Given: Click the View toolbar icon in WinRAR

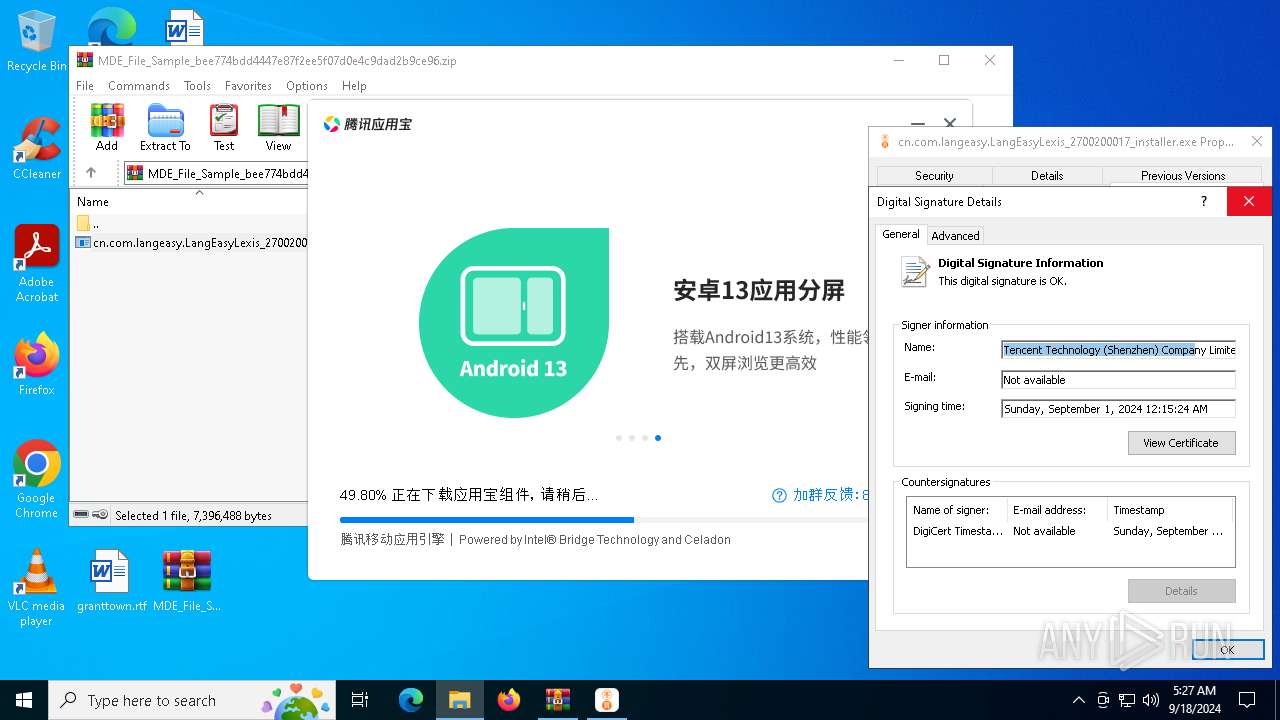Looking at the screenshot, I should coord(278,127).
